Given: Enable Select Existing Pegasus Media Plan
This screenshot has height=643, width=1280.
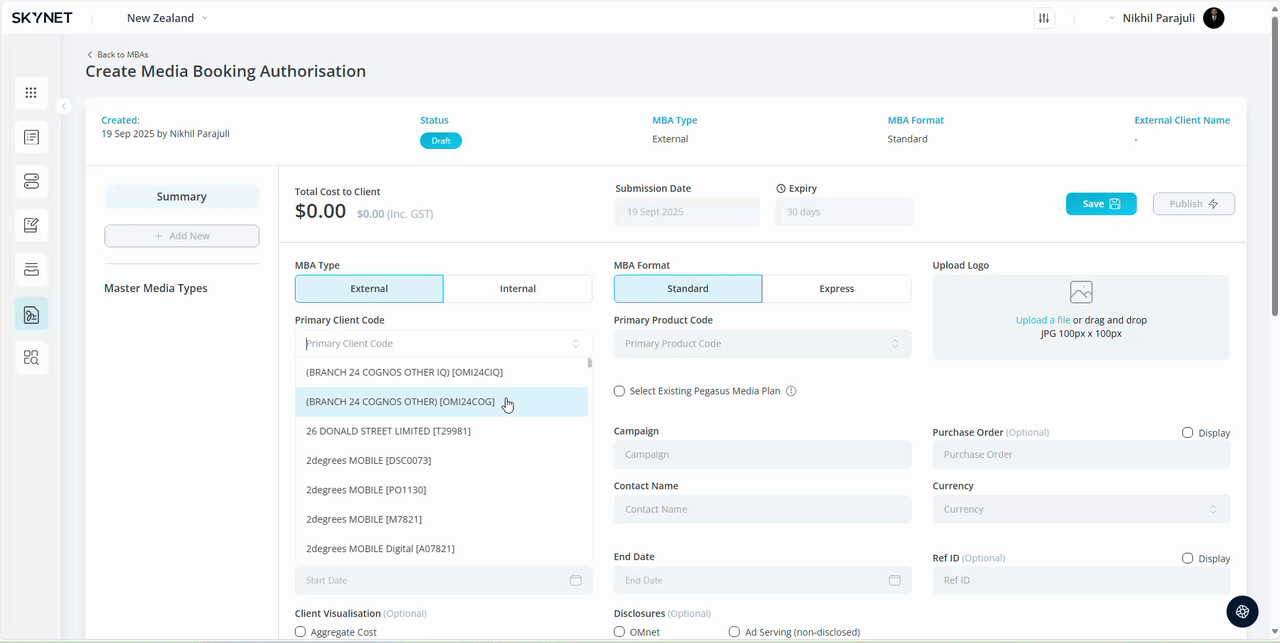Looking at the screenshot, I should point(620,391).
